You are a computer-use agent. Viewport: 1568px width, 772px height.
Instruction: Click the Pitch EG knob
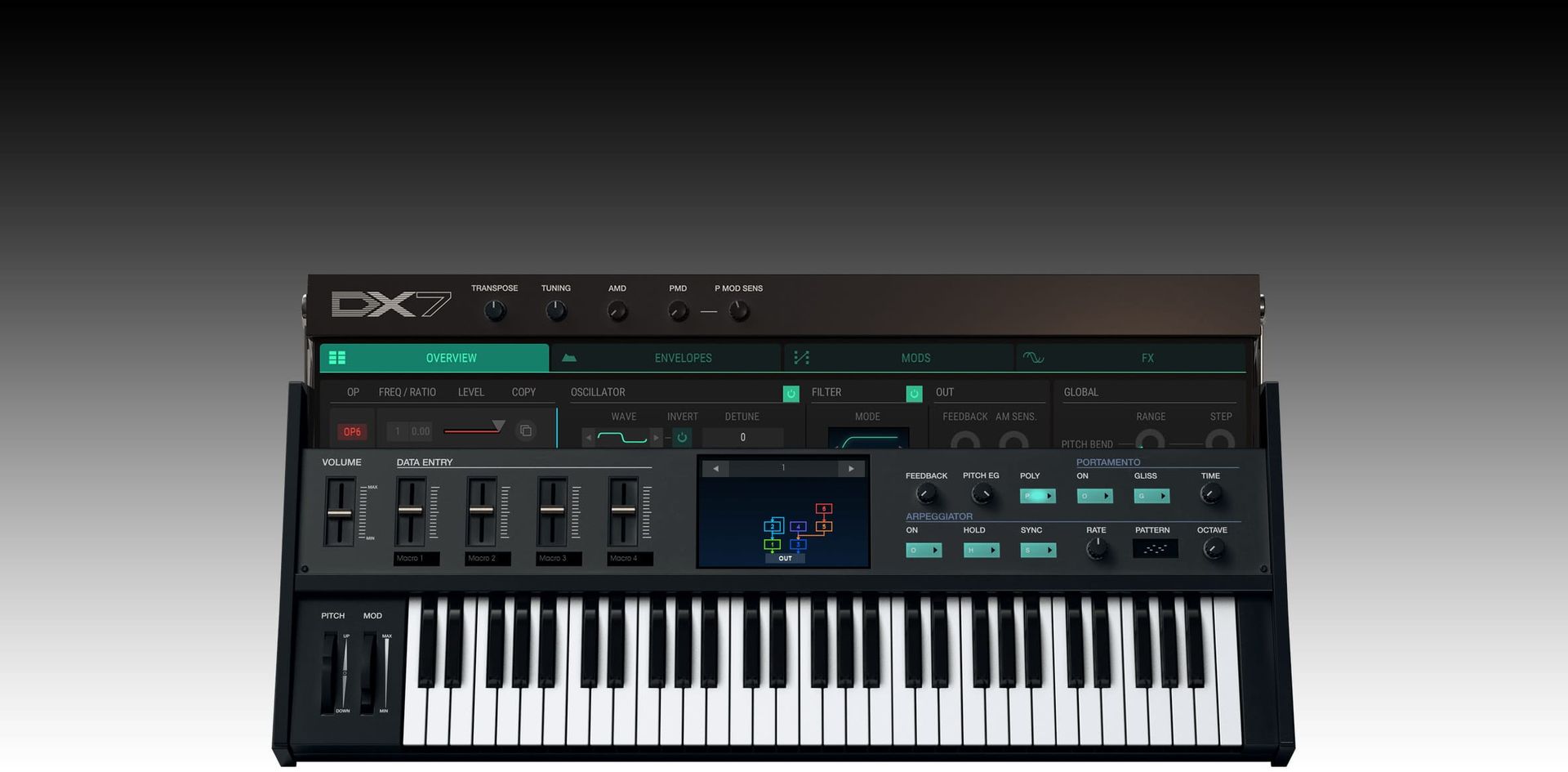click(x=982, y=494)
